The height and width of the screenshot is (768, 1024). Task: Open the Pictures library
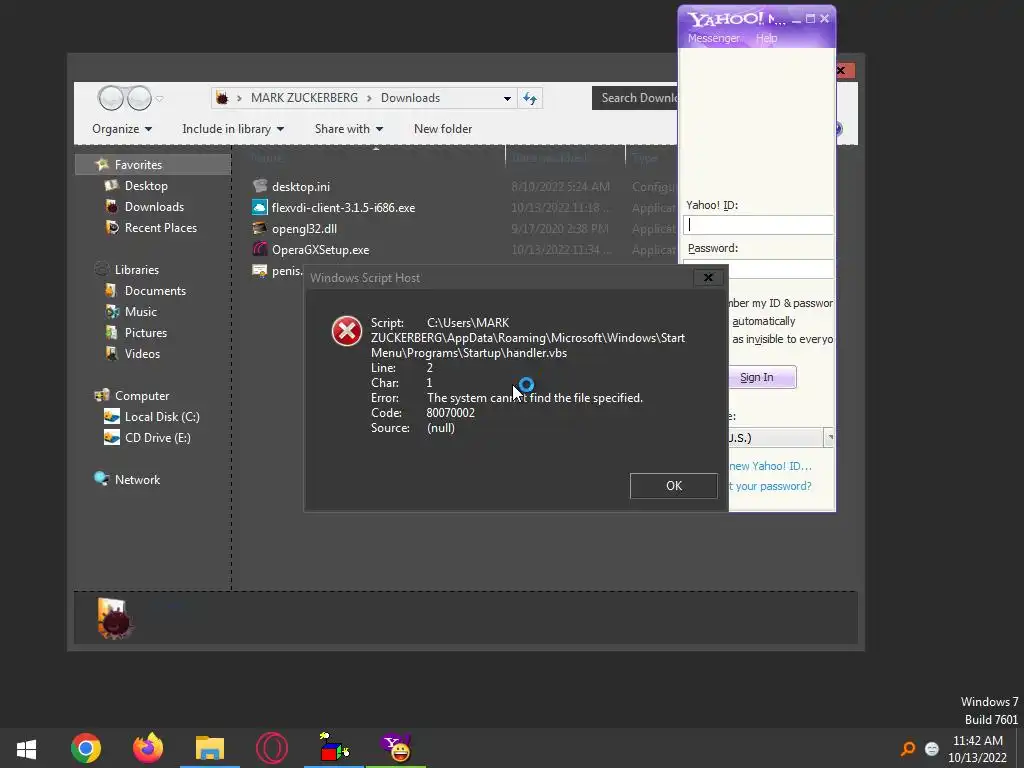click(x=146, y=332)
